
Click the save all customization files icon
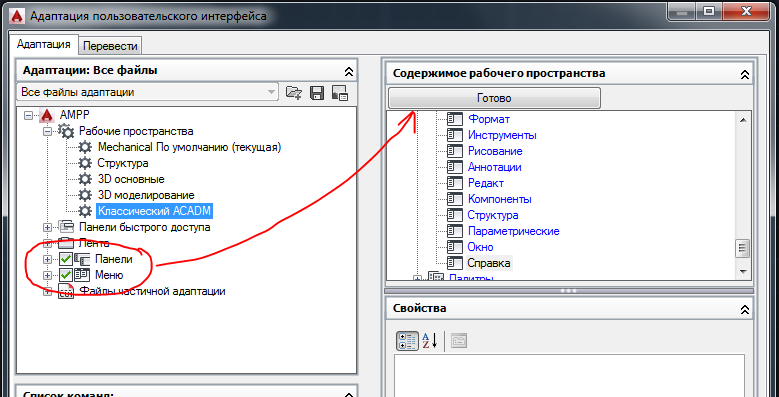(317, 92)
